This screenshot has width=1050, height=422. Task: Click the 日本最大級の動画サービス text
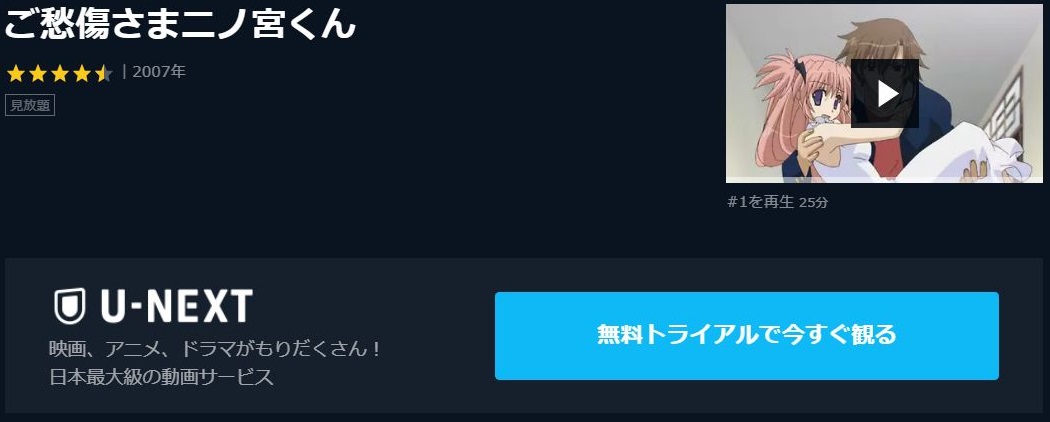[162, 376]
